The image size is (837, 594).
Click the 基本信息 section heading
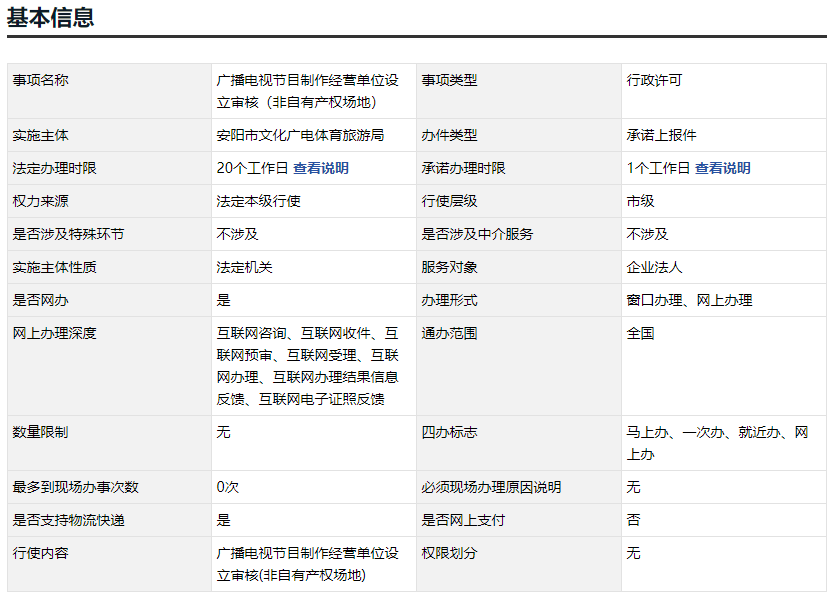point(51,17)
